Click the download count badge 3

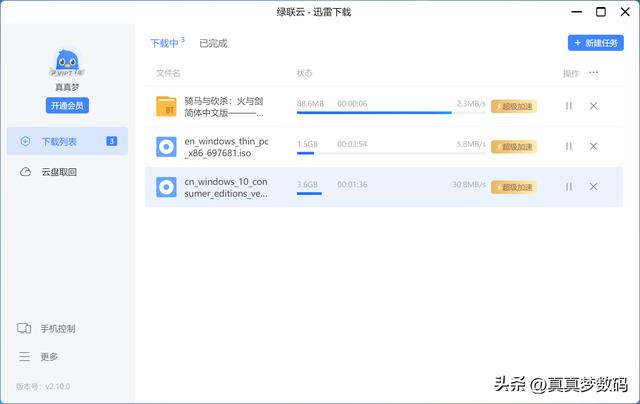tap(111, 141)
